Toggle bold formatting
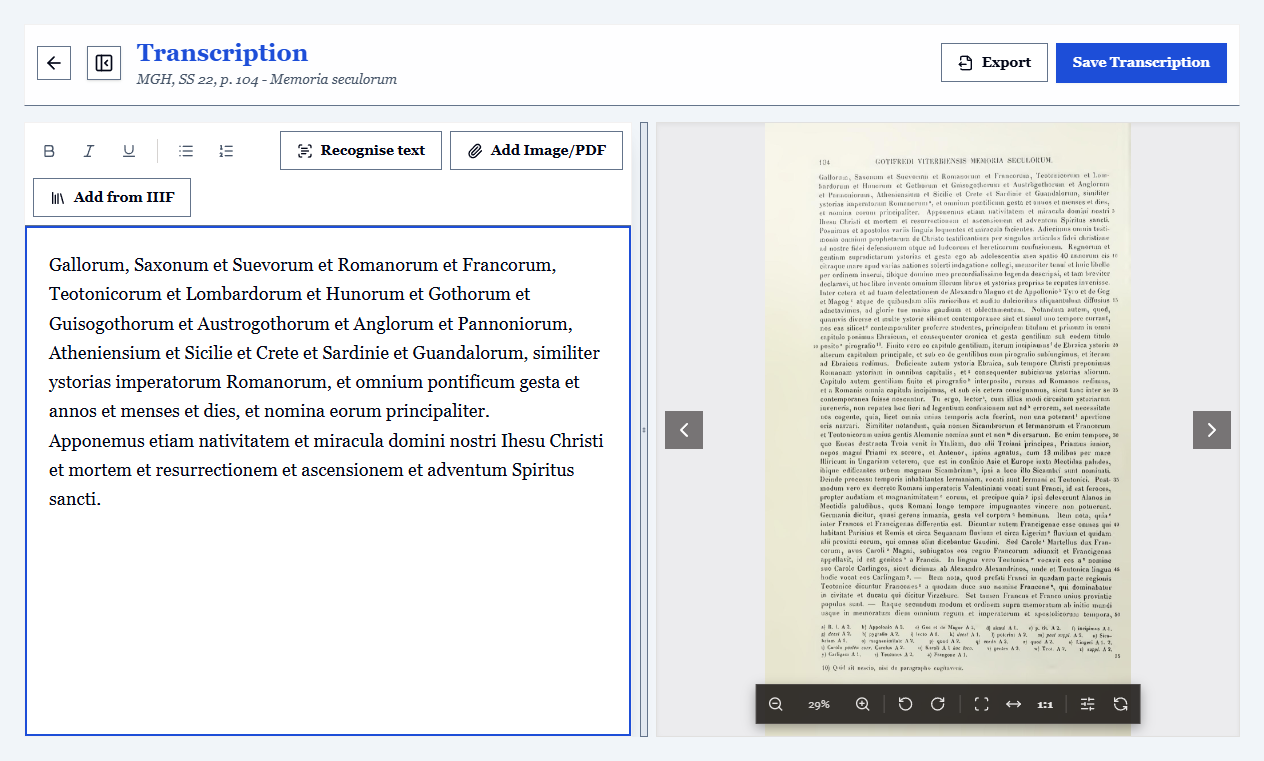 click(49, 151)
